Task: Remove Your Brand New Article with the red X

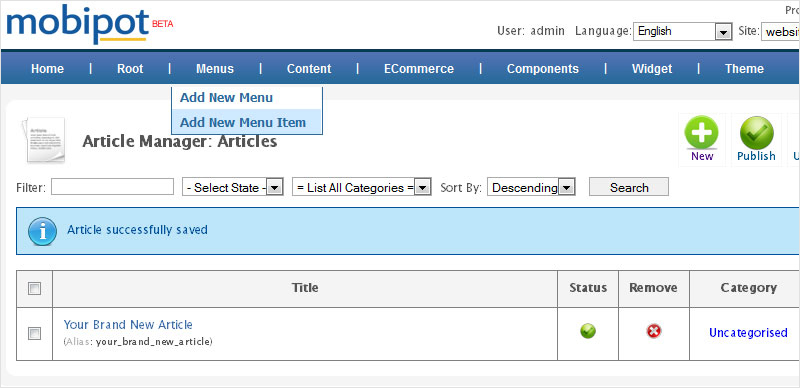Action: click(654, 331)
